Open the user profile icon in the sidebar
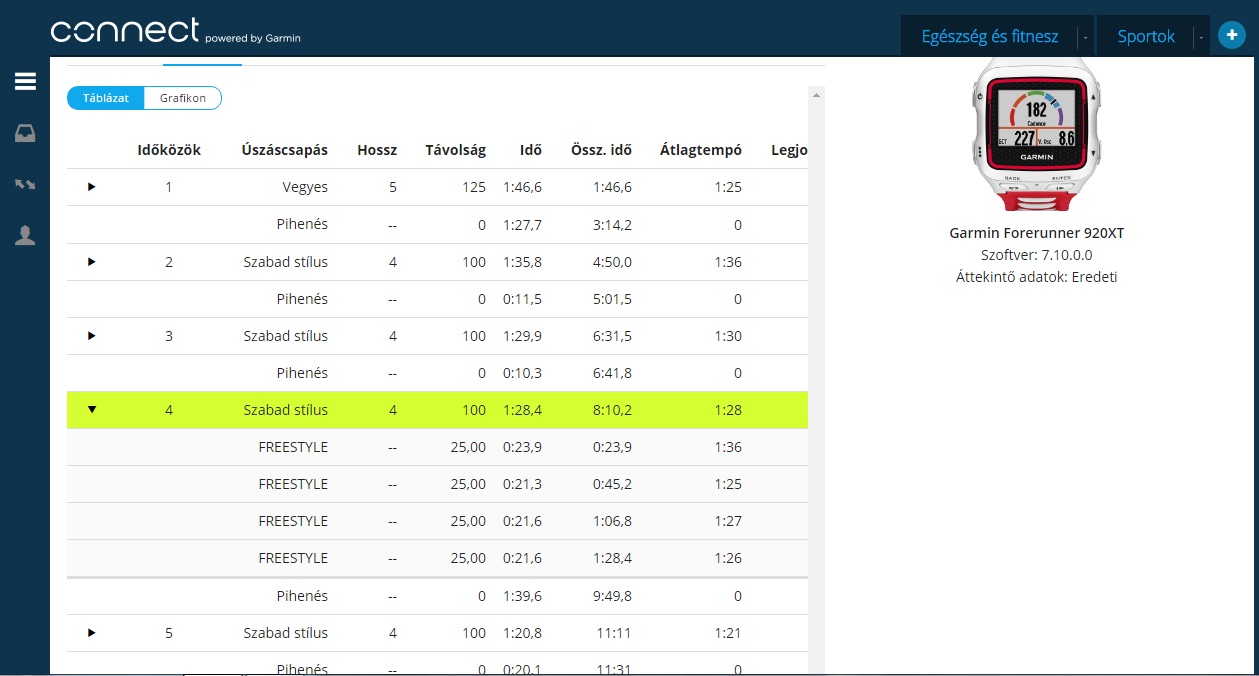Viewport: 1259px width, 676px height. point(25,236)
